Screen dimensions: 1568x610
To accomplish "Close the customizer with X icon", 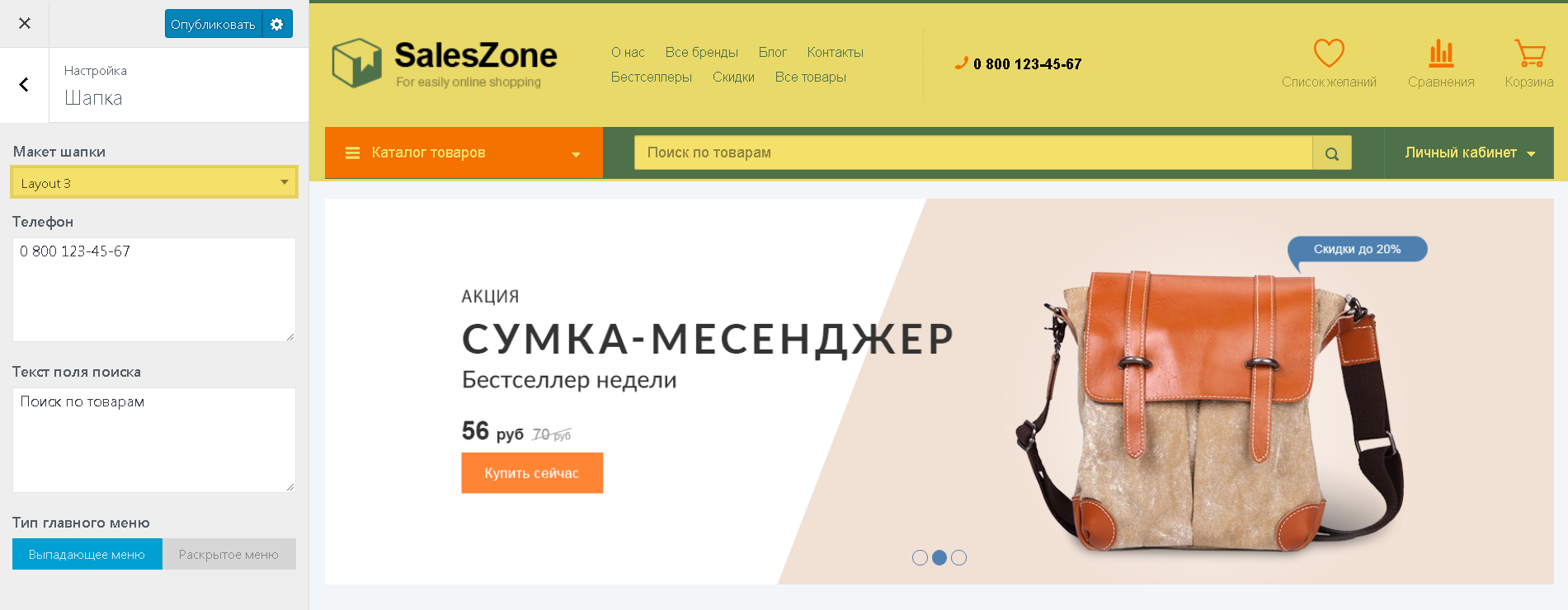I will (x=25, y=23).
